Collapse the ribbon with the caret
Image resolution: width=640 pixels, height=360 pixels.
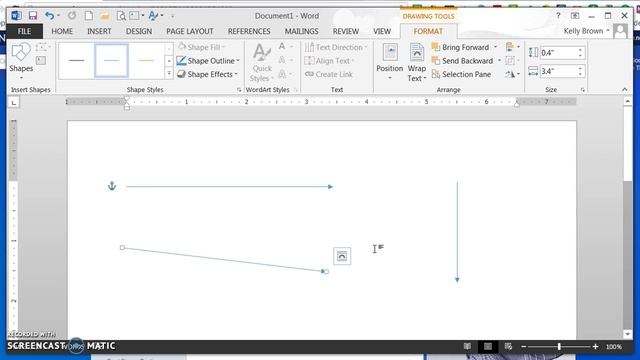coord(624,89)
